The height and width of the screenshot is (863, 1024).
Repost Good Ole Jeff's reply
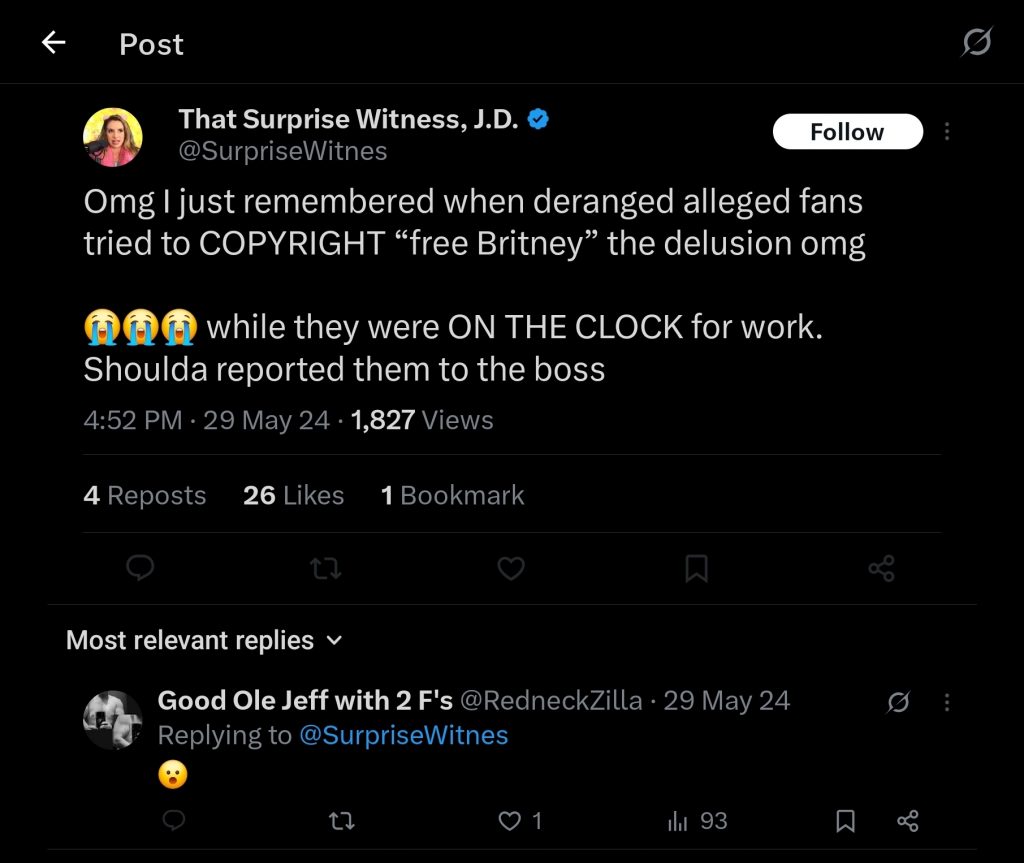(342, 821)
